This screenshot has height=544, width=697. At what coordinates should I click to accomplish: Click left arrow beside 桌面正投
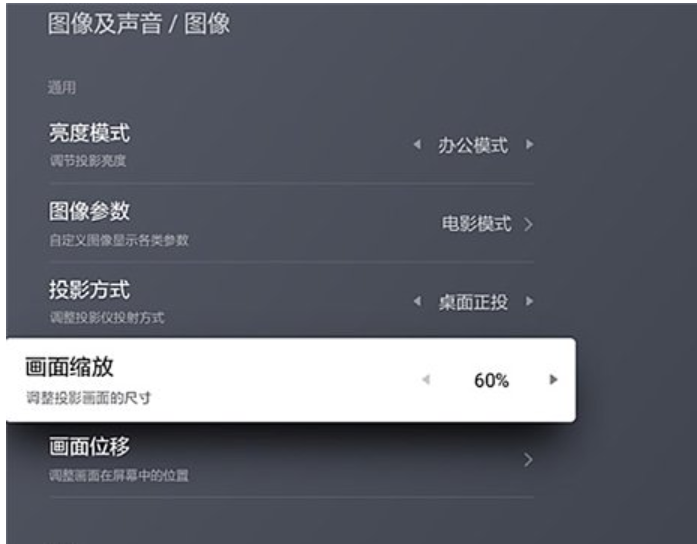(417, 301)
